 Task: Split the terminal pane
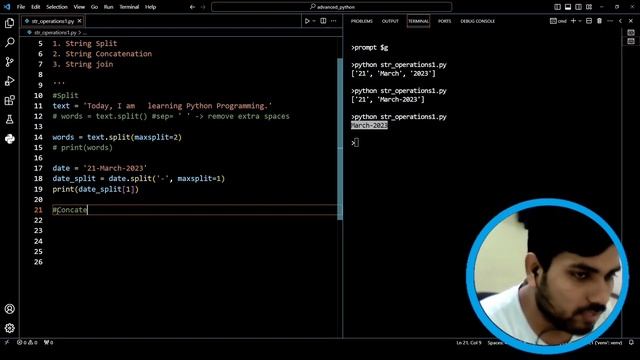pos(589,21)
